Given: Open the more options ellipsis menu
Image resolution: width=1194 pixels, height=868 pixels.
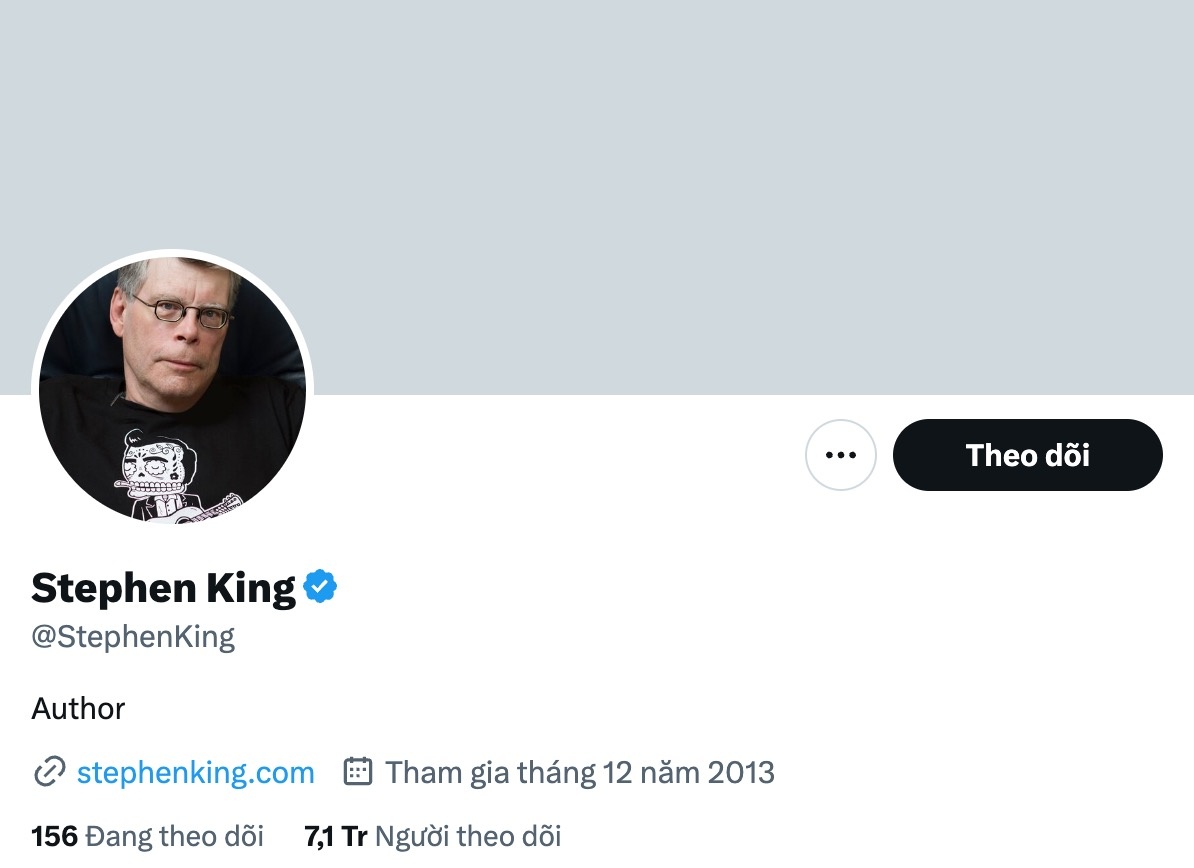Looking at the screenshot, I should (x=840, y=454).
